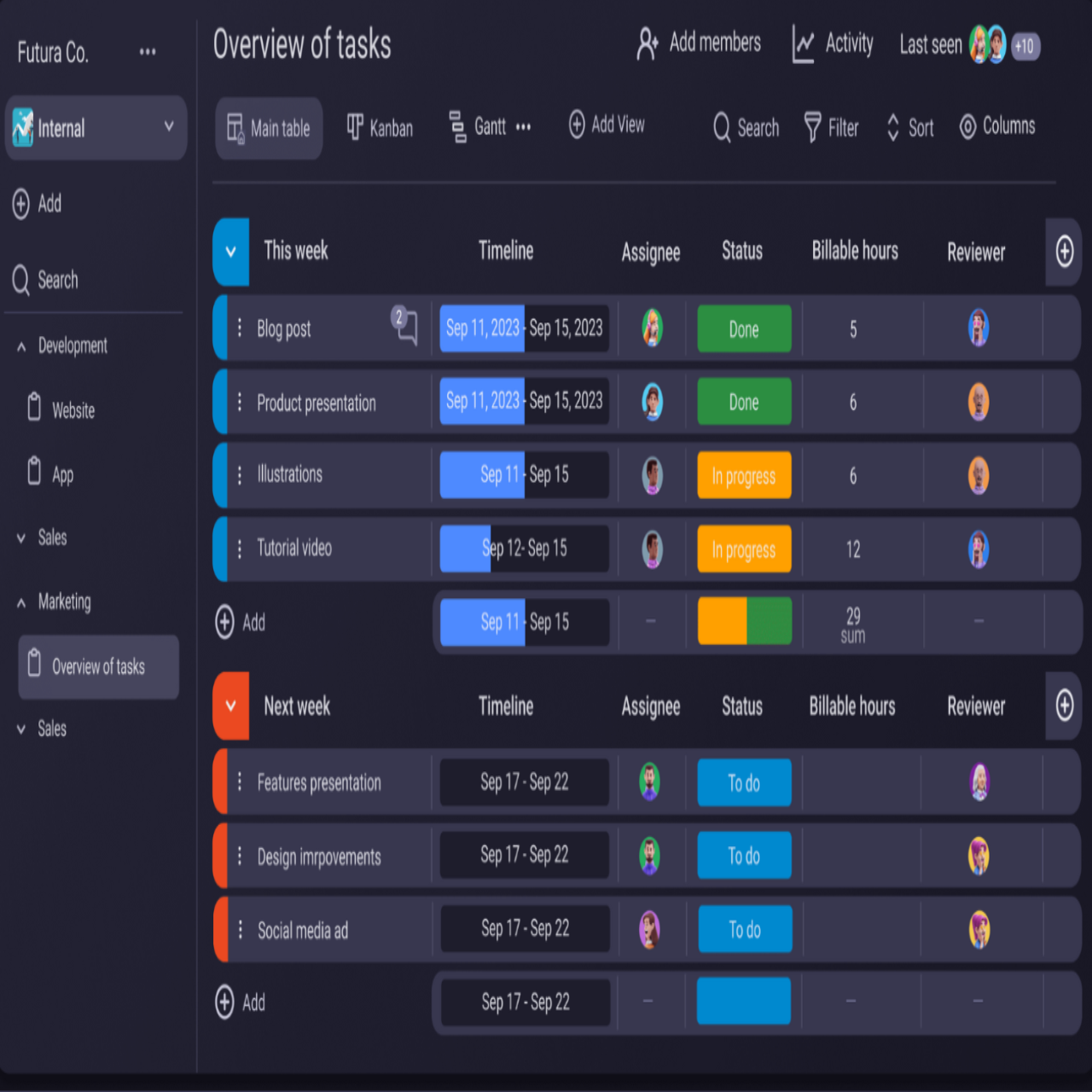Open the Filter funnel icon
This screenshot has width=1092, height=1092.
point(813,128)
